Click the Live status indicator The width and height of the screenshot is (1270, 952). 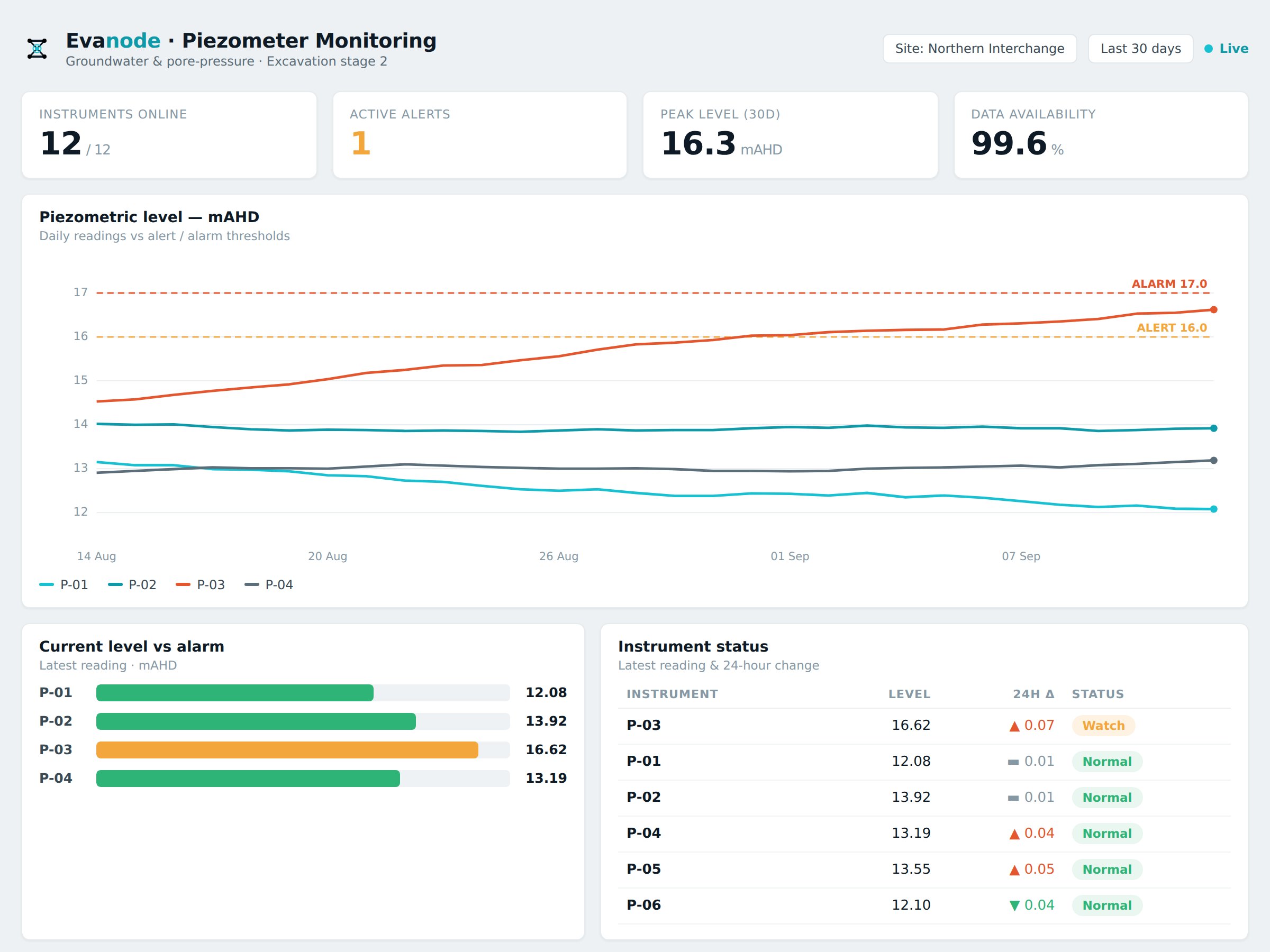[1227, 49]
